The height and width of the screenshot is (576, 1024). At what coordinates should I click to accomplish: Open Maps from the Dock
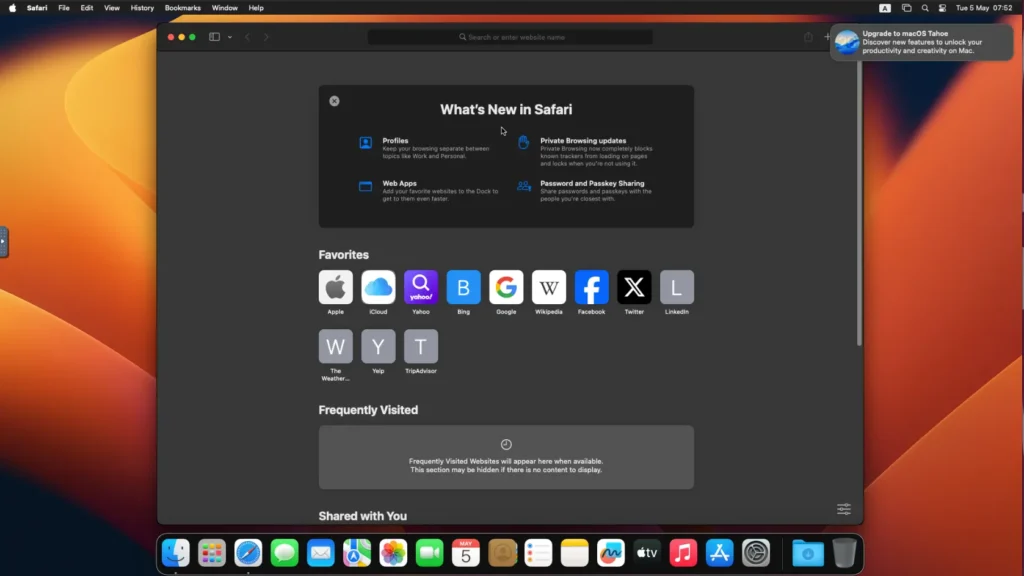tap(357, 553)
